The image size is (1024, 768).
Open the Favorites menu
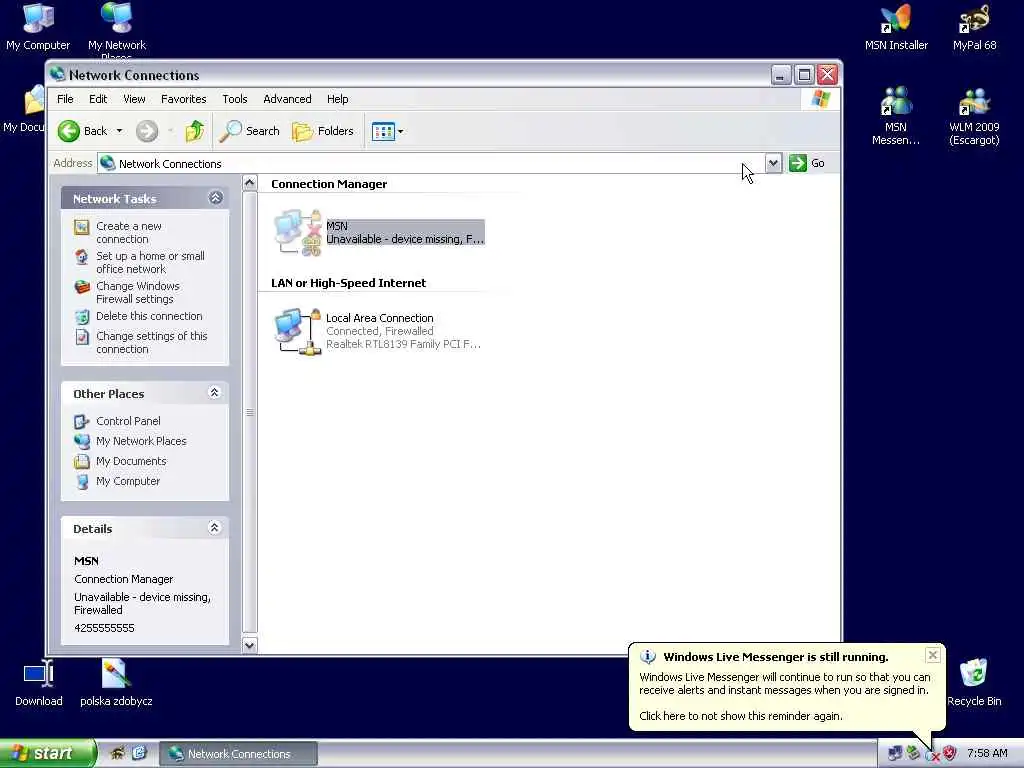pos(184,99)
